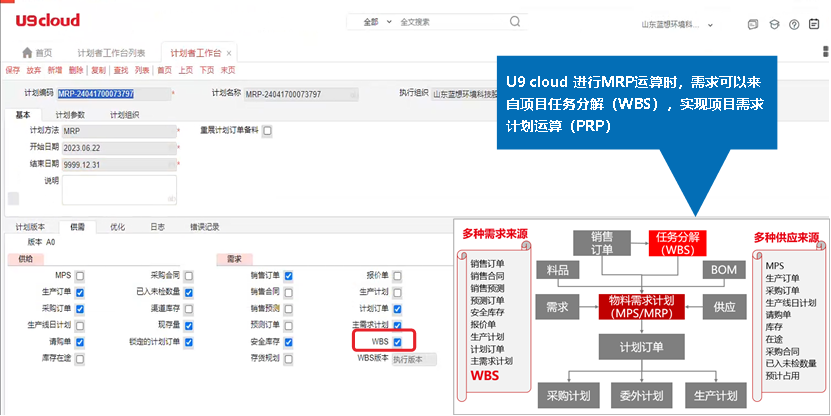Open the WBS版本 执行版本 dropdown
The width and height of the screenshot is (831, 416).
(414, 359)
